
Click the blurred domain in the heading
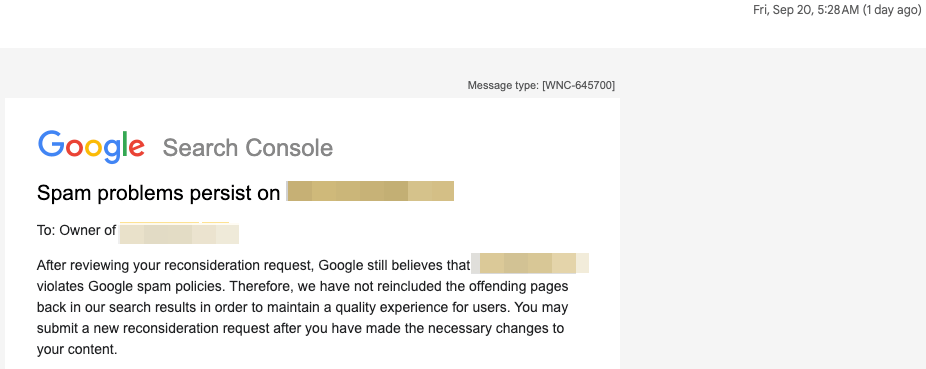click(x=370, y=191)
